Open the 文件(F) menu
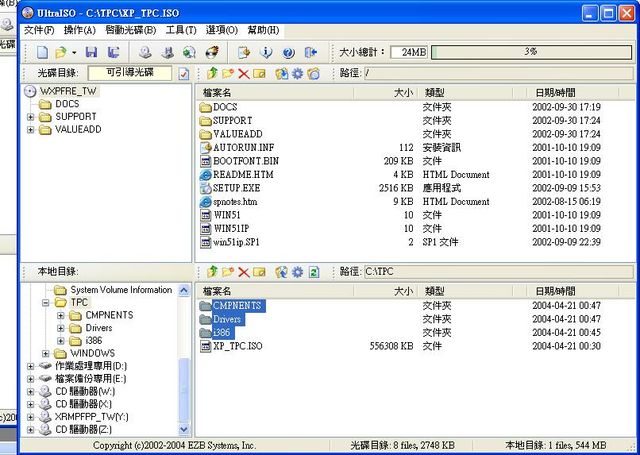Viewport: 640px width, 455px height. pos(39,30)
